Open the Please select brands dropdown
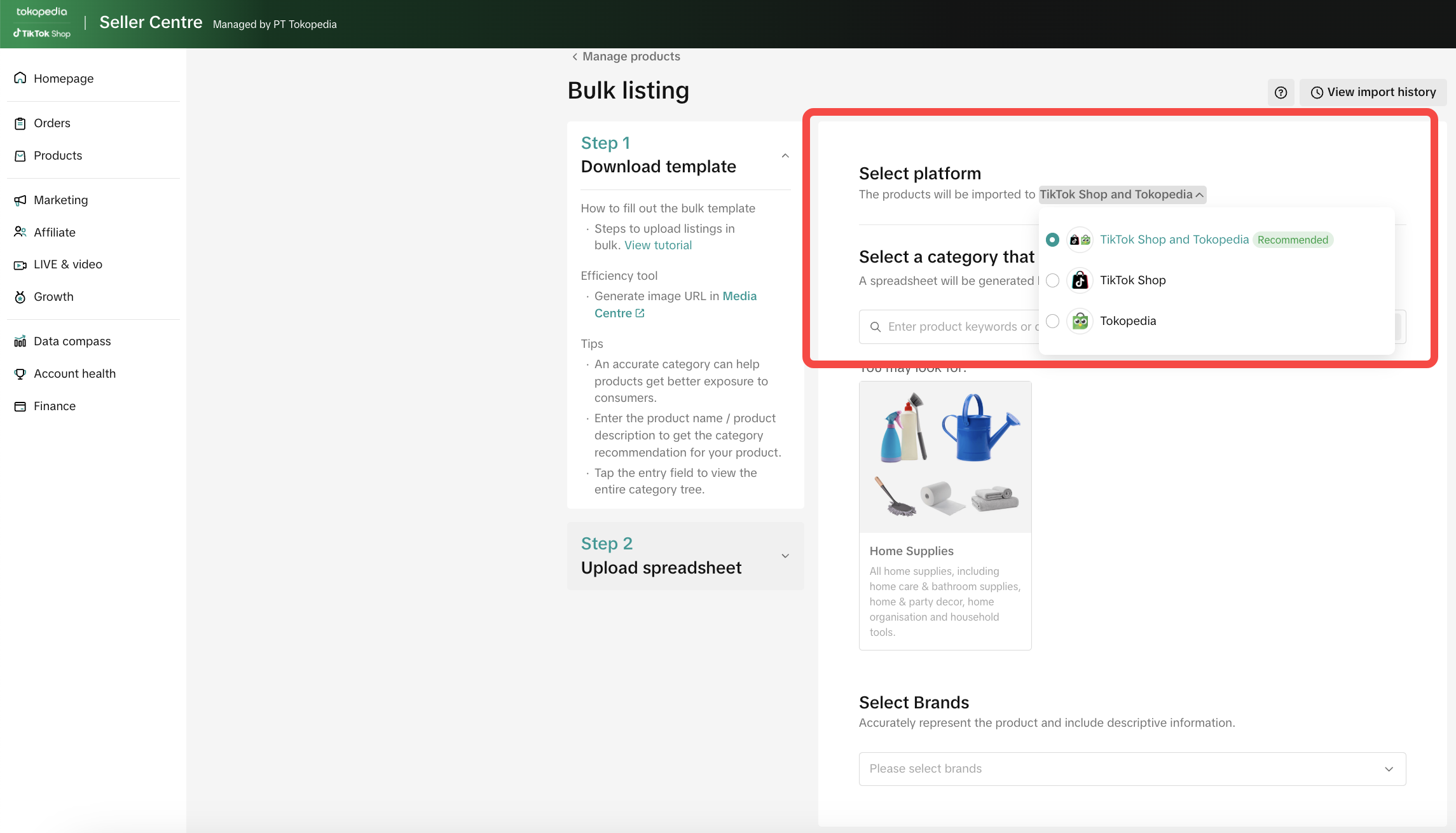 1132,769
